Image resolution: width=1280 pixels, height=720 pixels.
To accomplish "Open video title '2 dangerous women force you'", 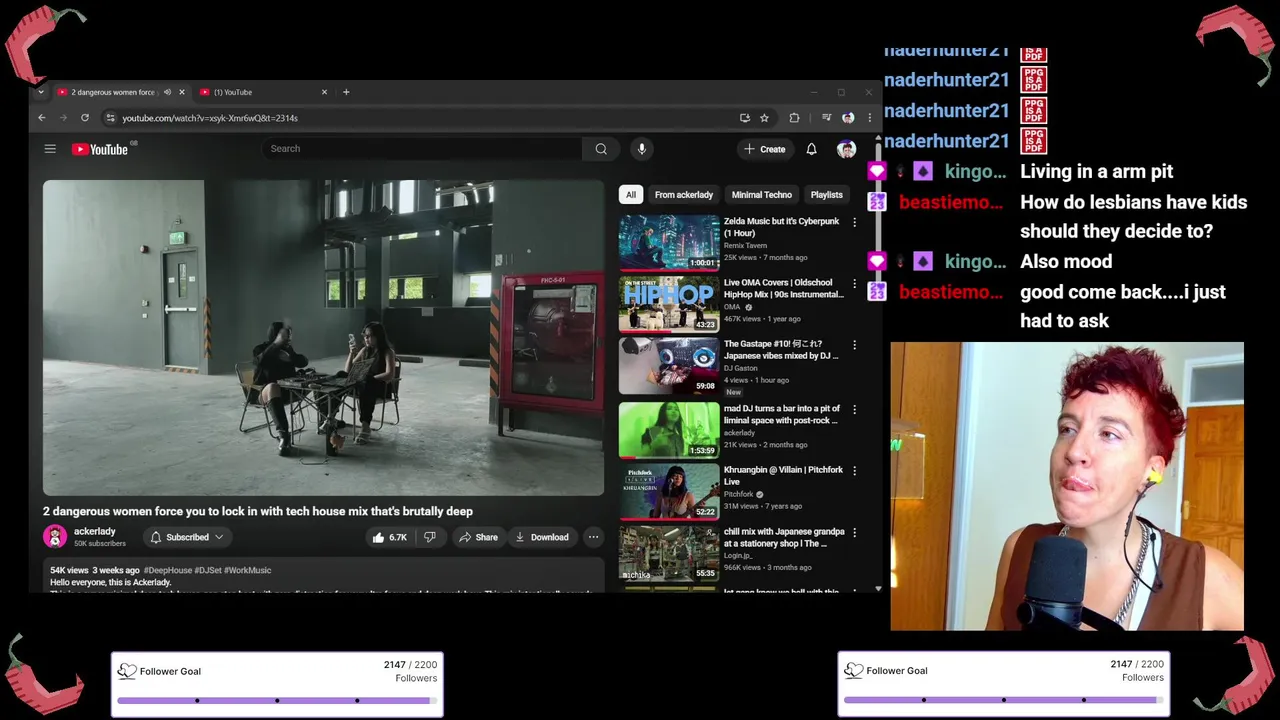I will click(x=258, y=511).
